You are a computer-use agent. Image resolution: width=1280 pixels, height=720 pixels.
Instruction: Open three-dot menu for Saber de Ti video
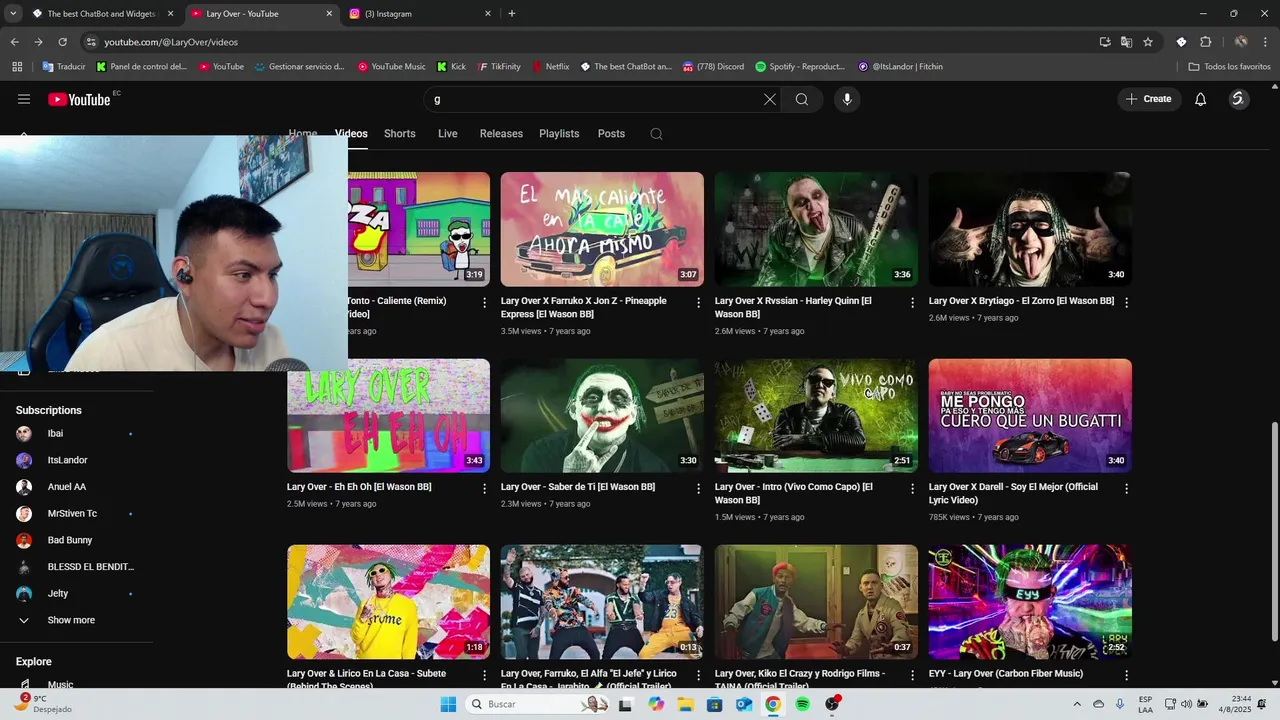tap(699, 489)
